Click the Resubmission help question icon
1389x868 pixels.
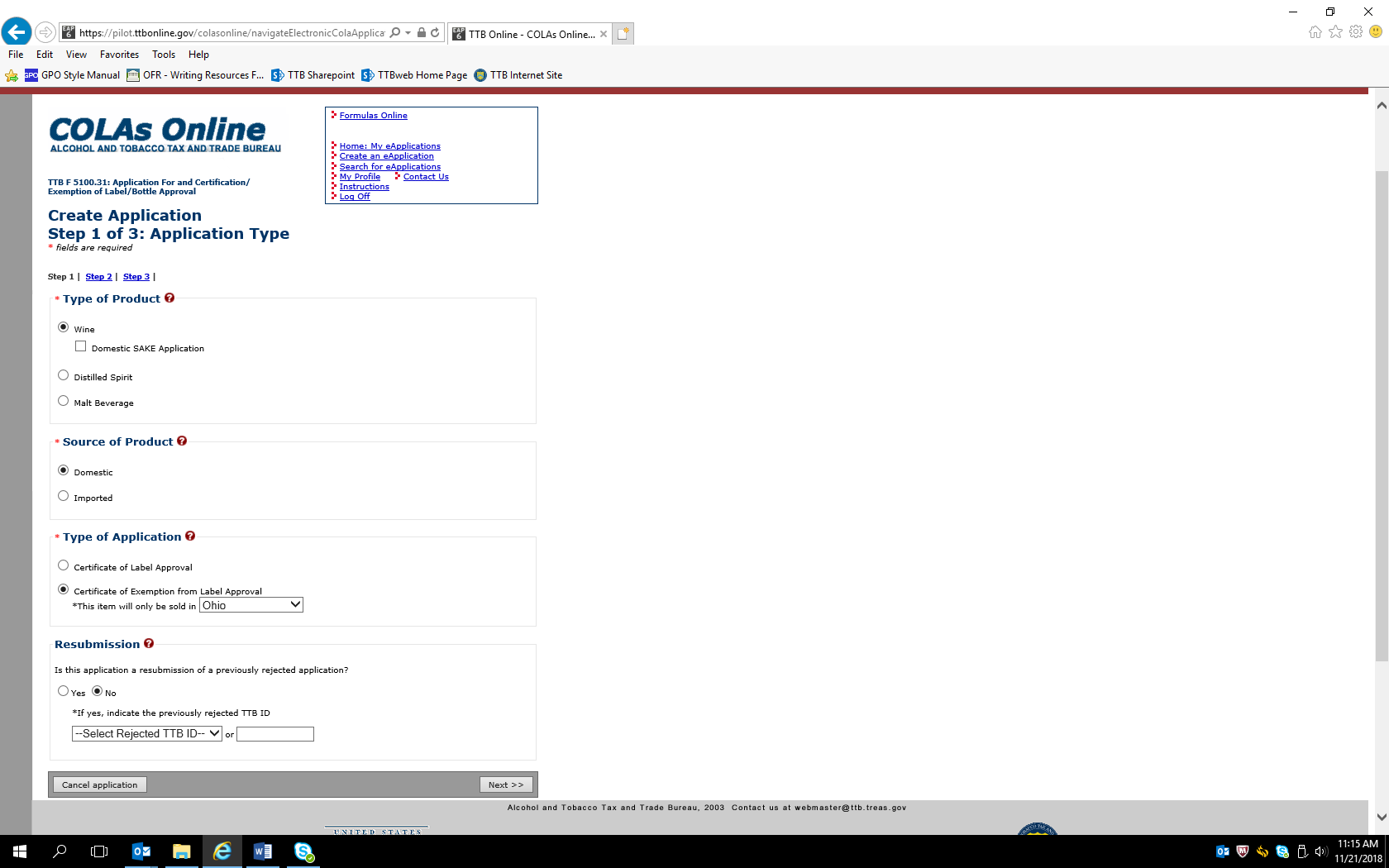tap(149, 644)
